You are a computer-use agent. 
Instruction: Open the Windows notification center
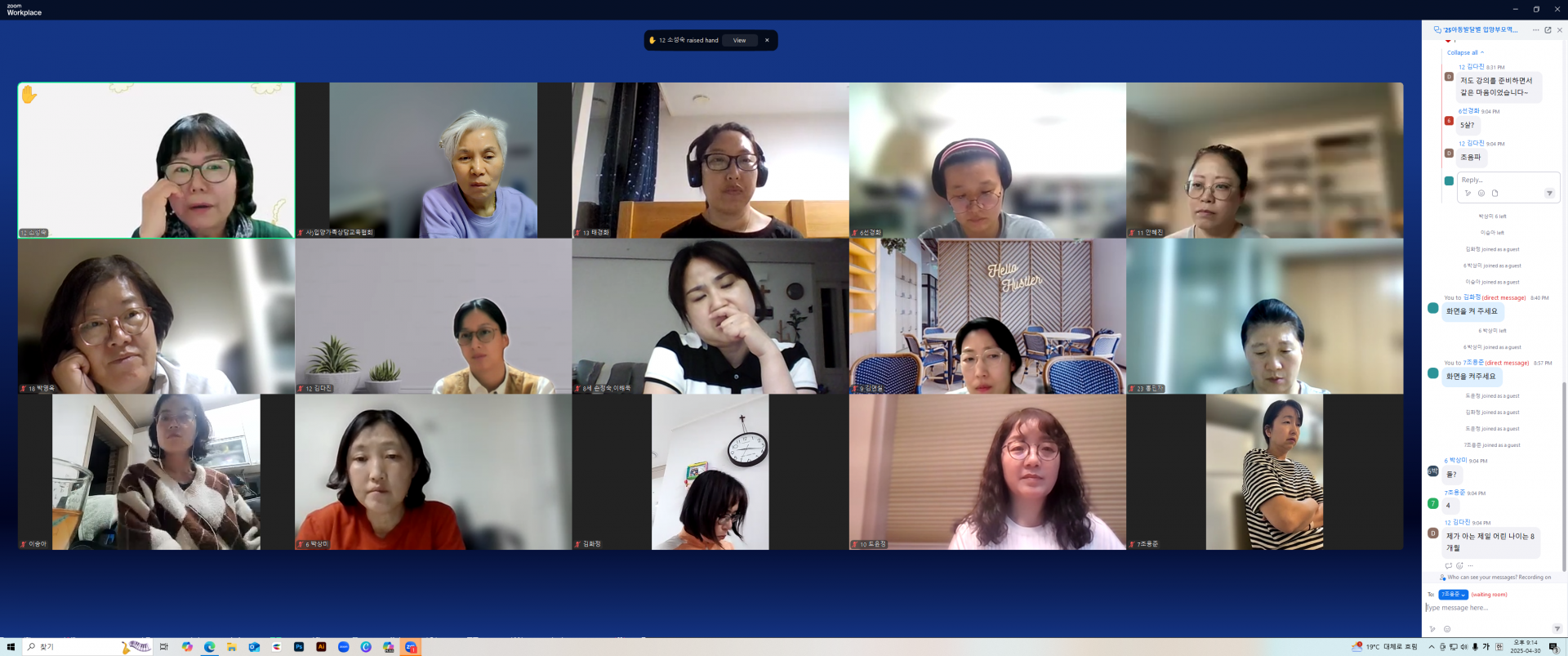pyautogui.click(x=1553, y=647)
